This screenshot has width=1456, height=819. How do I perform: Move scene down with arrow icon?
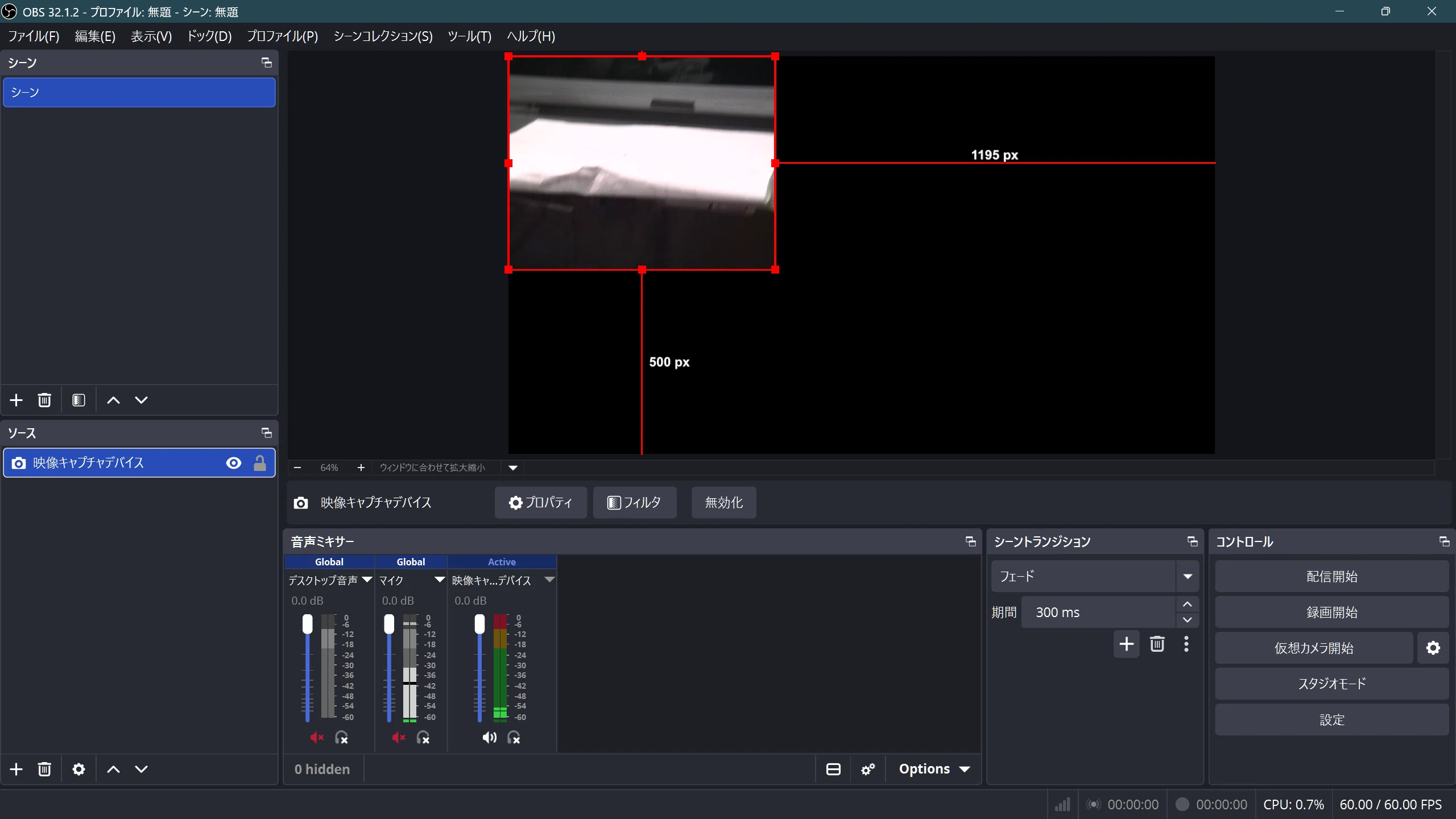(x=141, y=400)
